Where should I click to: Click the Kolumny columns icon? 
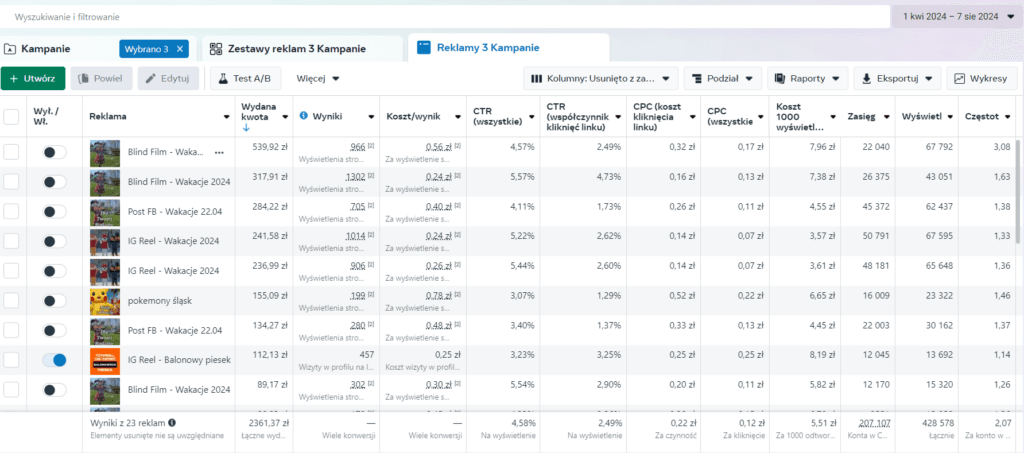536,78
